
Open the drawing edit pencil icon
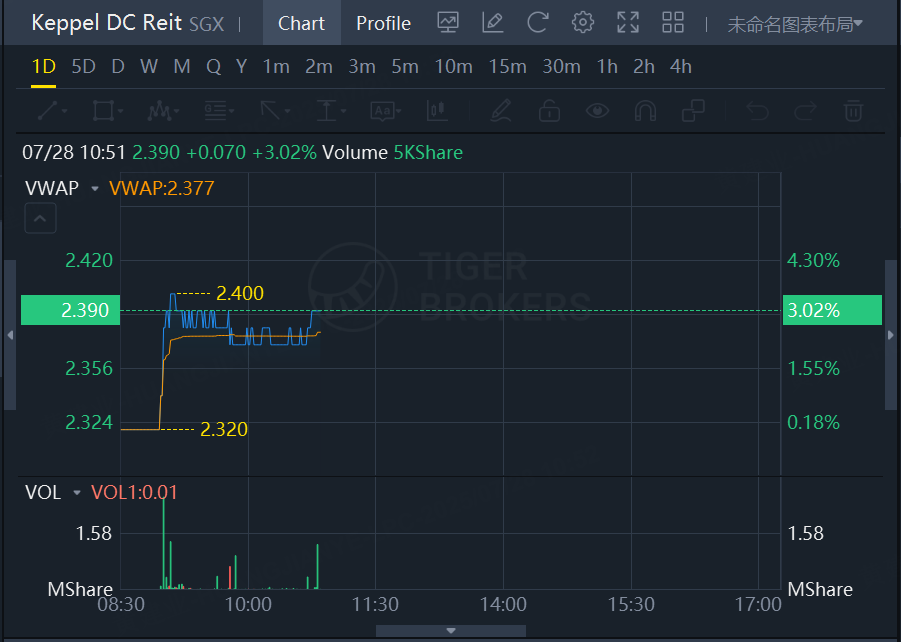coord(493,23)
